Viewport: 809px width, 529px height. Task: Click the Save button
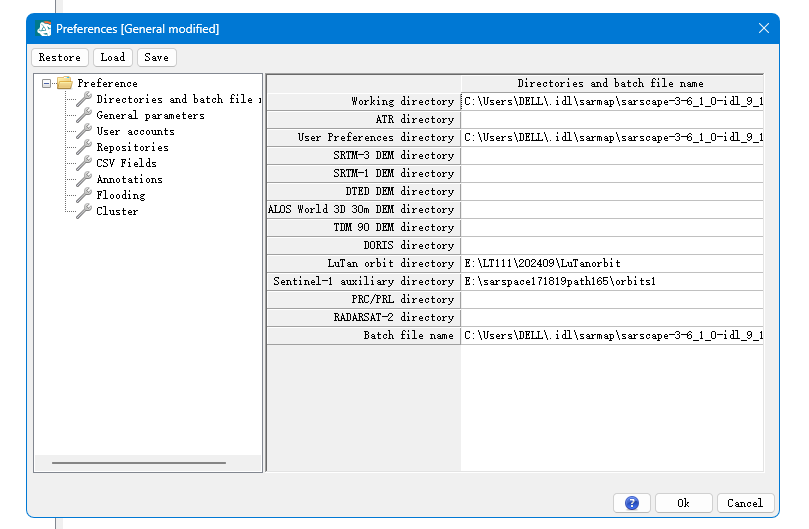156,57
